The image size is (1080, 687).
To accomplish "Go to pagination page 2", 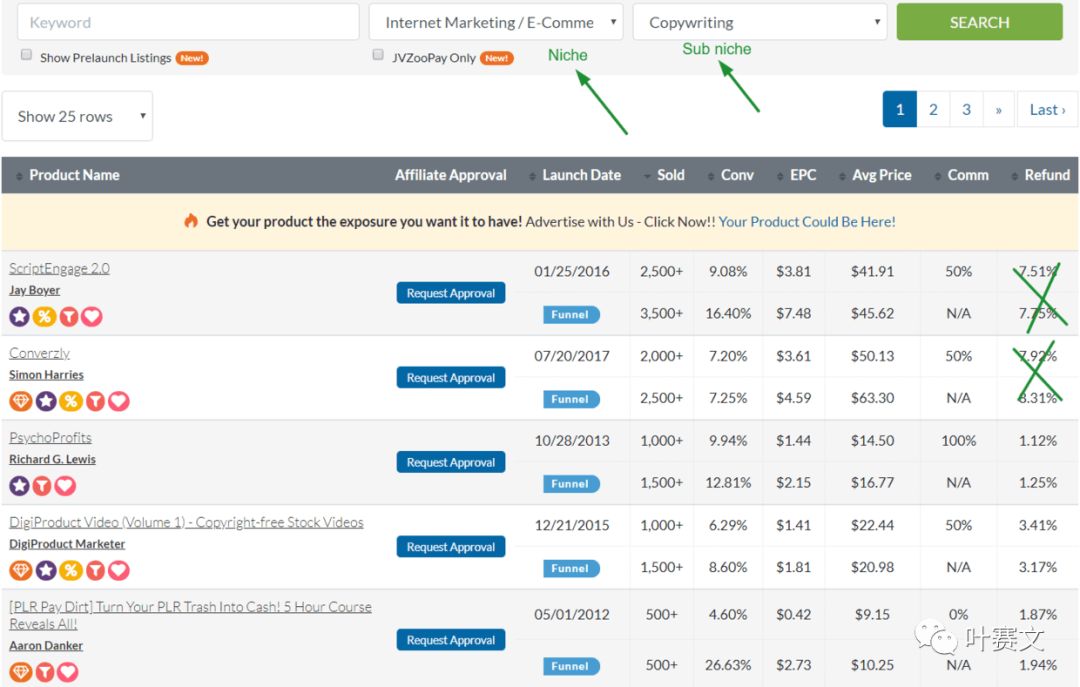I will (x=933, y=109).
